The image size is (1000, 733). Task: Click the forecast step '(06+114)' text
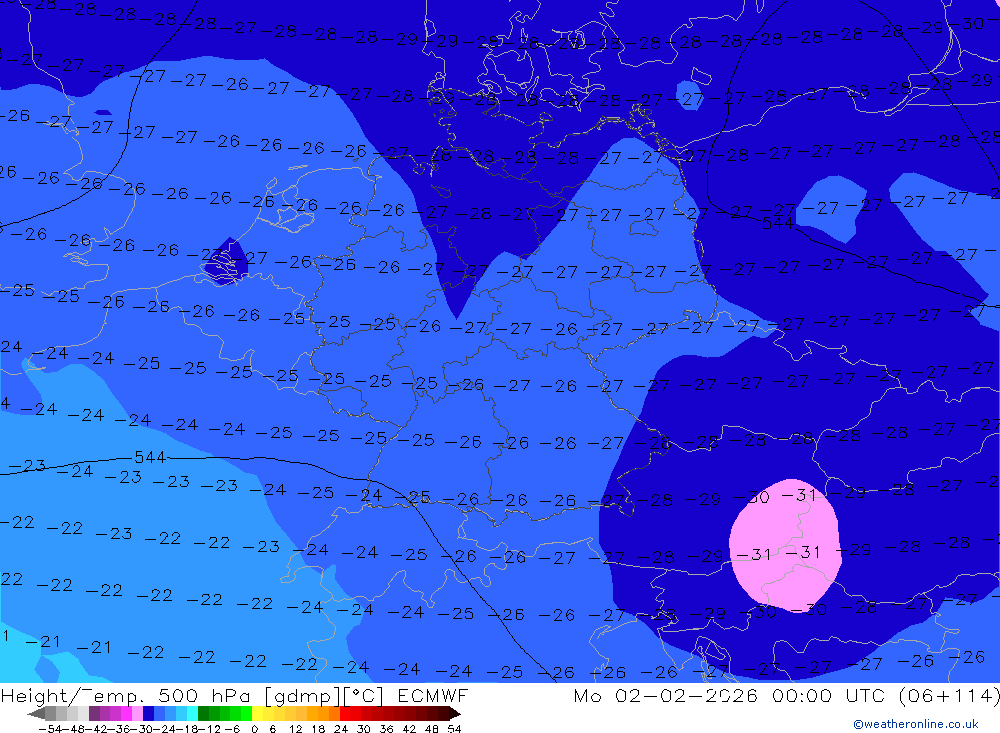tap(949, 695)
